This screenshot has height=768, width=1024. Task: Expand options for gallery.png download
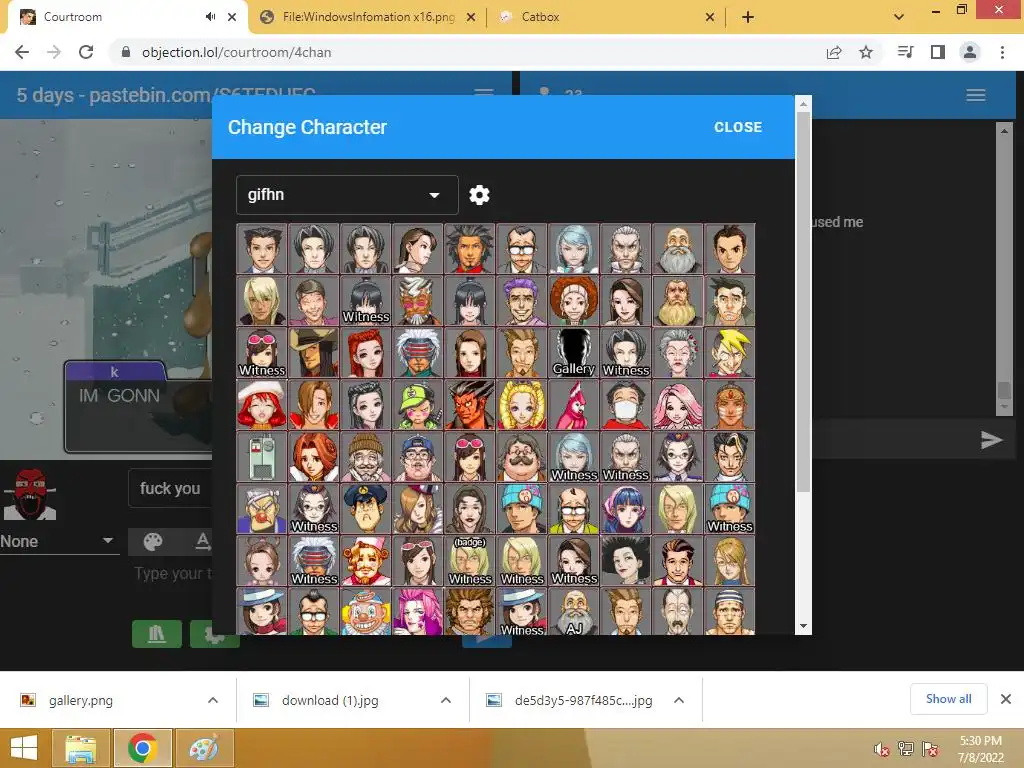click(x=213, y=700)
